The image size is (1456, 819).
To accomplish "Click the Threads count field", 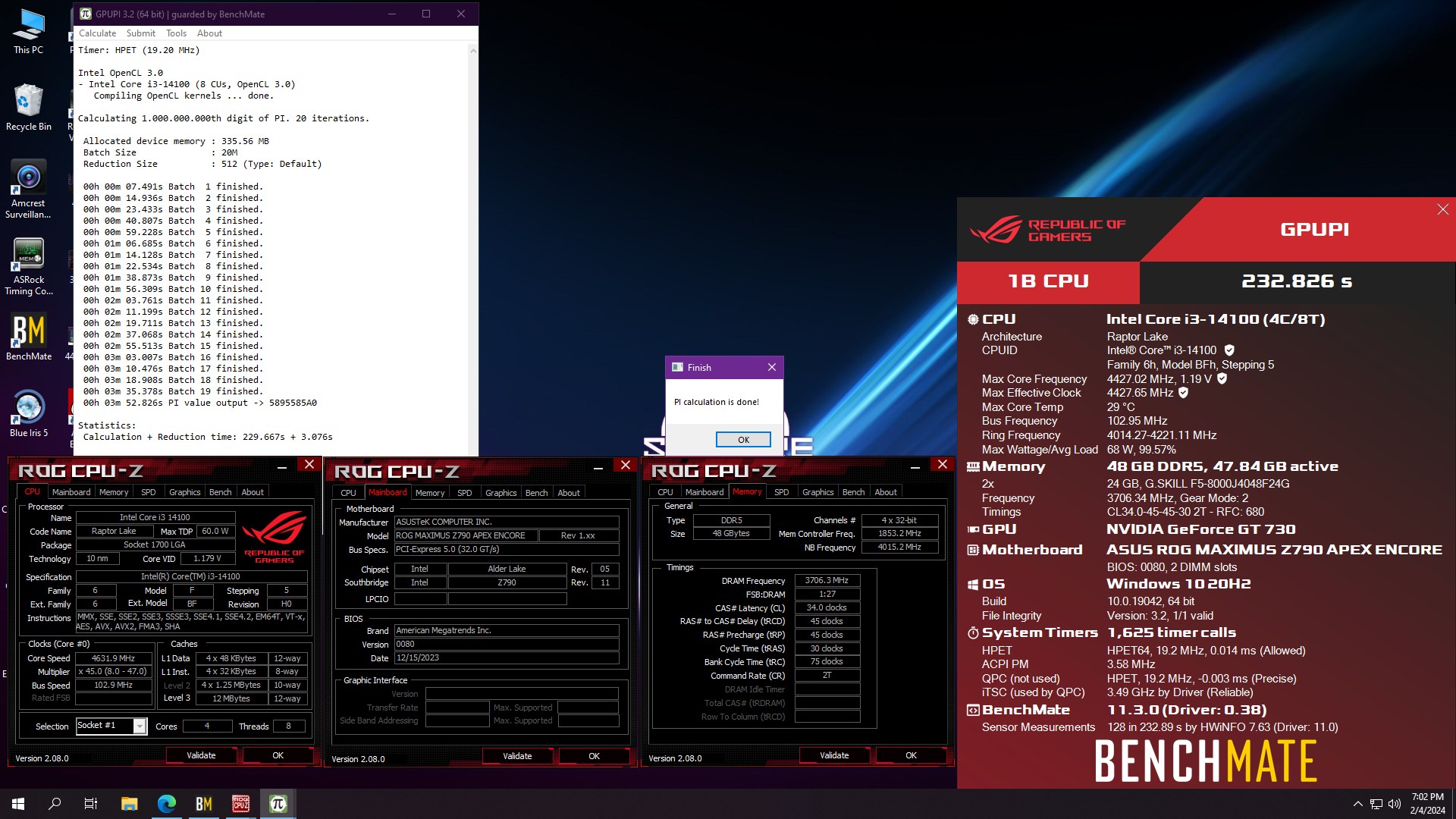I will point(288,726).
